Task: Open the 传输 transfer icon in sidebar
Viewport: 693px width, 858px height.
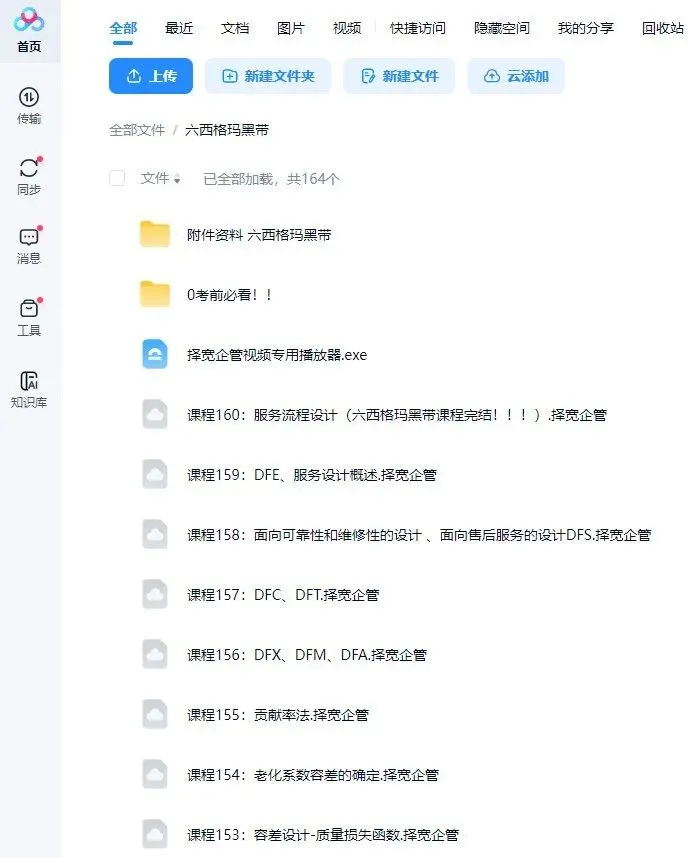Action: point(29,97)
